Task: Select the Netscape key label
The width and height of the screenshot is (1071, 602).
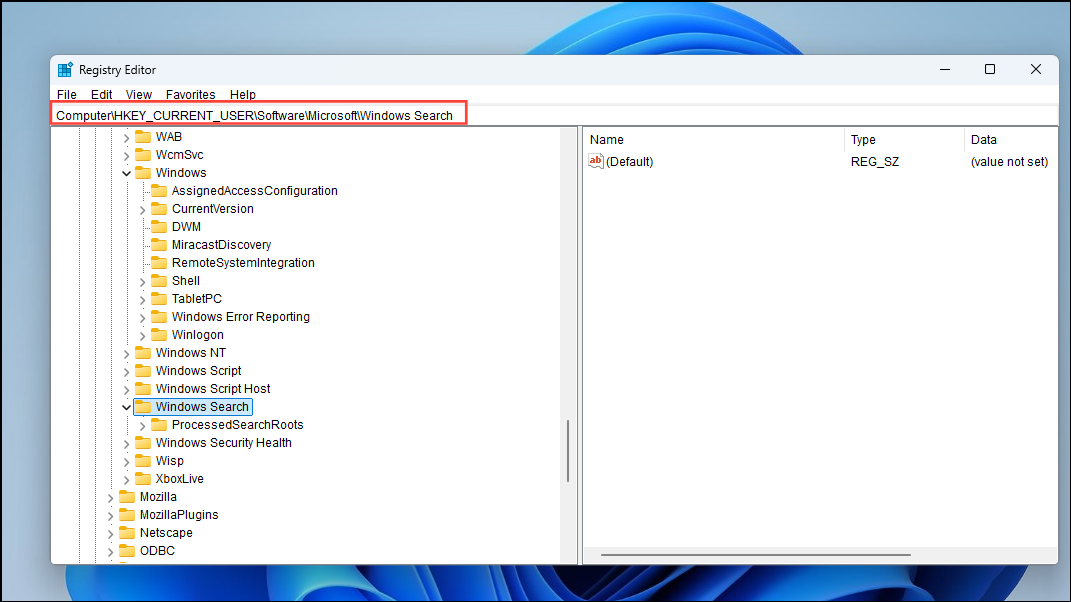Action: 166,532
